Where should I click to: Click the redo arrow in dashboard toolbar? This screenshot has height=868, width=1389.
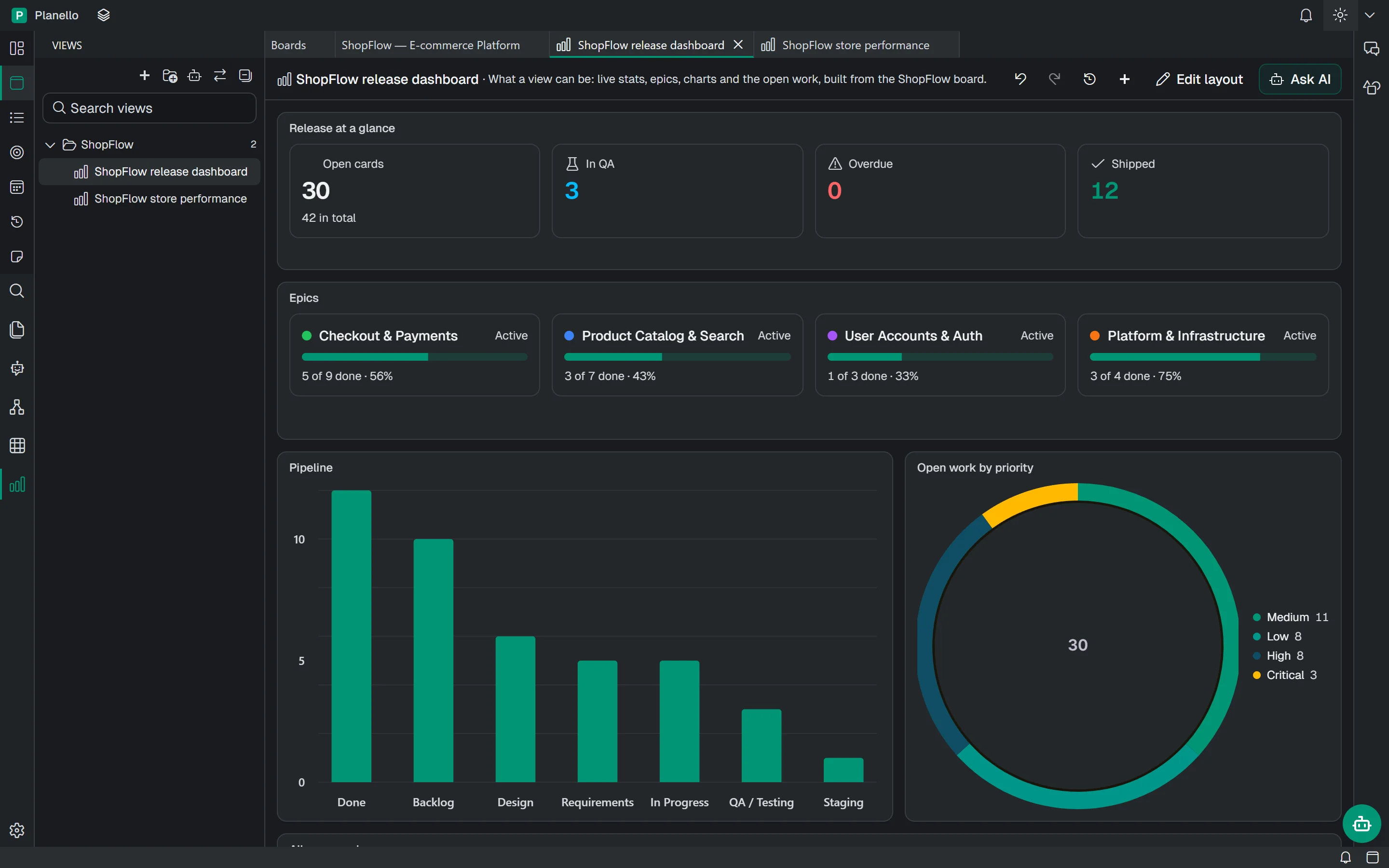click(x=1054, y=79)
